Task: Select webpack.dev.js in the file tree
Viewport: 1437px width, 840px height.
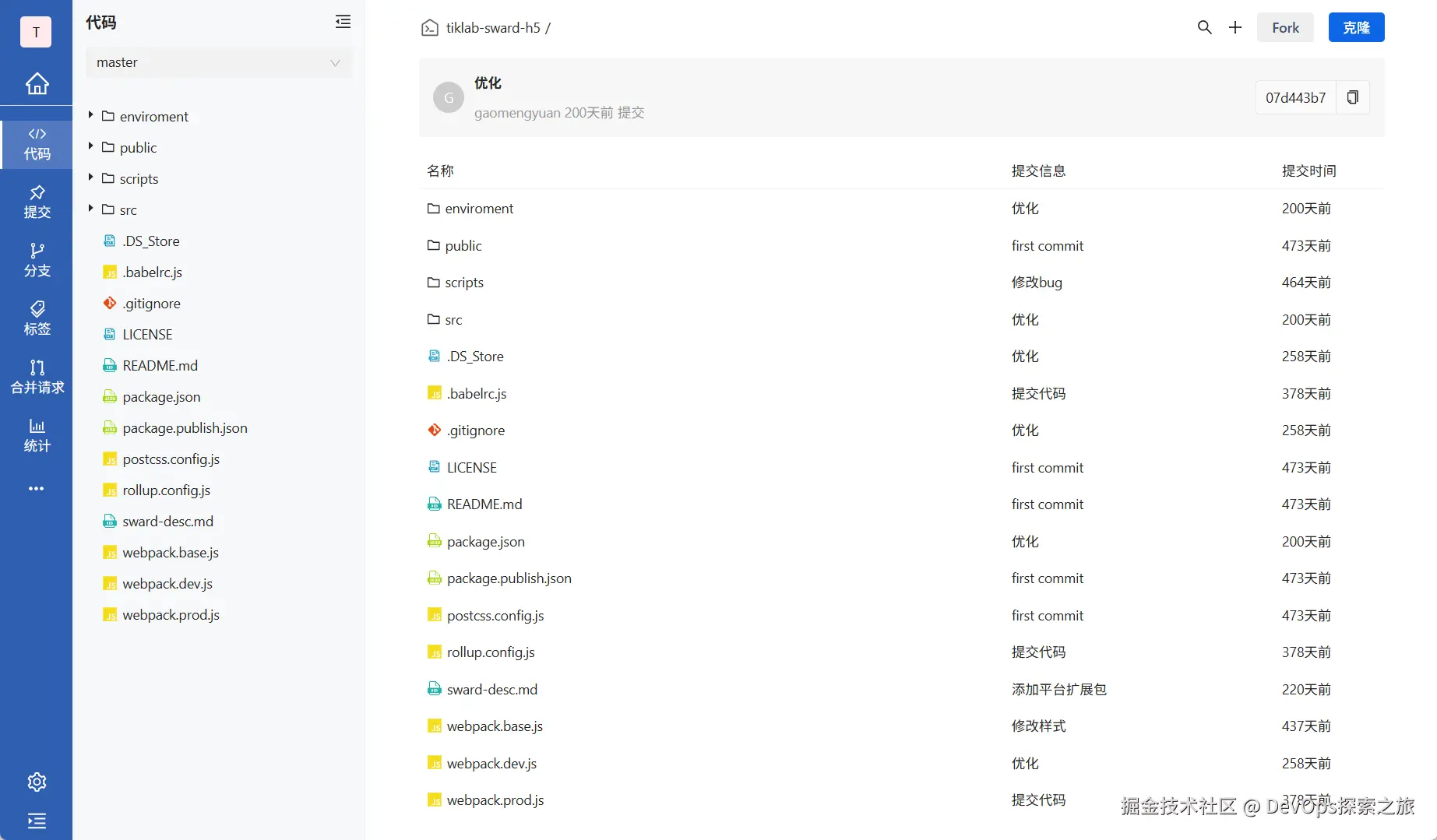Action: 167,584
